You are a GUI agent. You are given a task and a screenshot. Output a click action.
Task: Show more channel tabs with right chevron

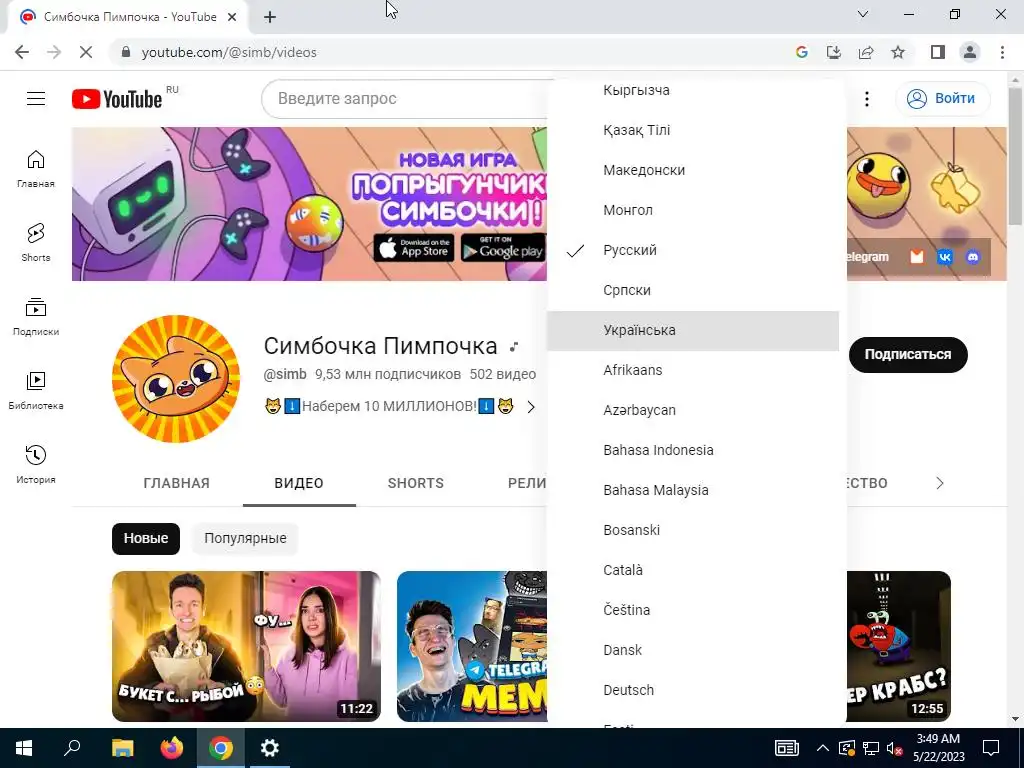(940, 483)
